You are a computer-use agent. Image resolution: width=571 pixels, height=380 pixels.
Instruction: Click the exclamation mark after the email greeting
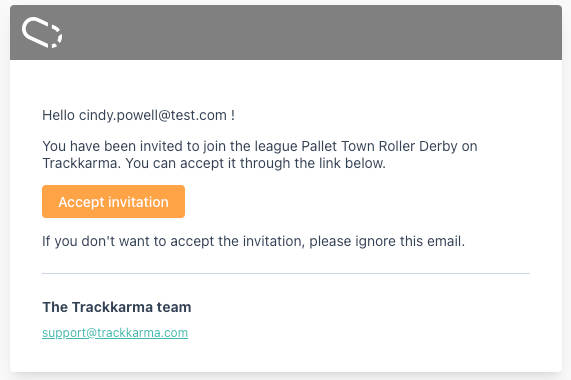233,115
